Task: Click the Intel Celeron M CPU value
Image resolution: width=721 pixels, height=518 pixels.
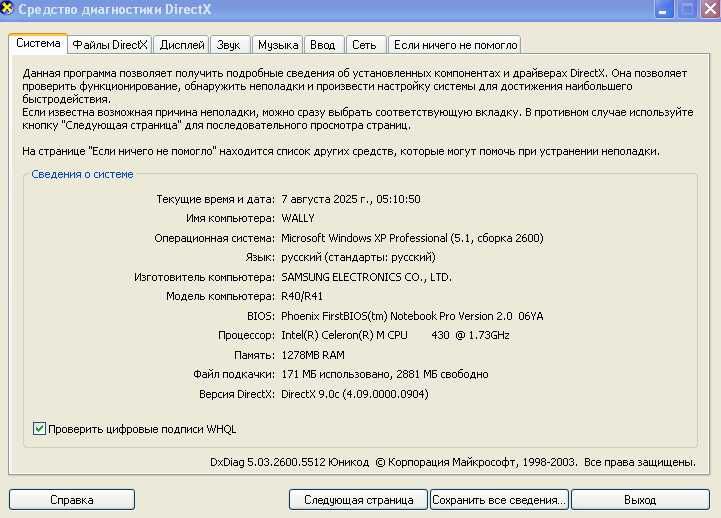Action: click(395, 336)
